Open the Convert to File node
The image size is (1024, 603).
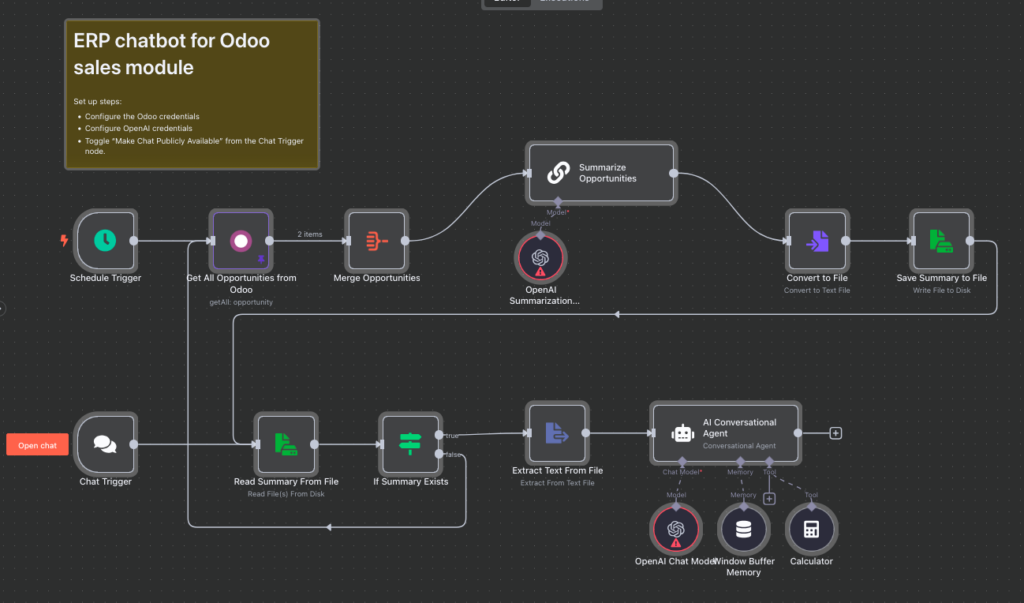817,240
